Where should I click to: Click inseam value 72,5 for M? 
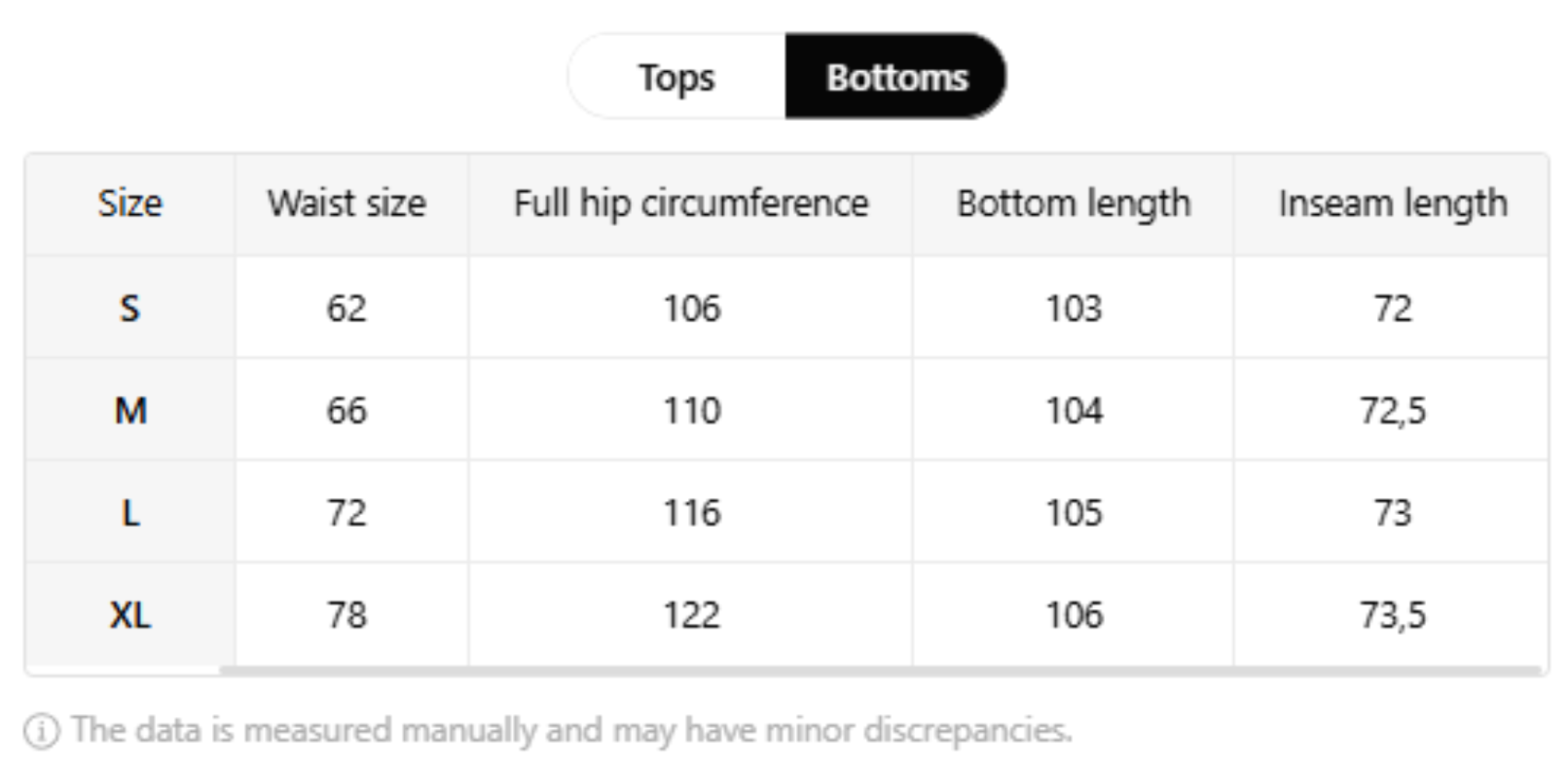pos(1393,411)
